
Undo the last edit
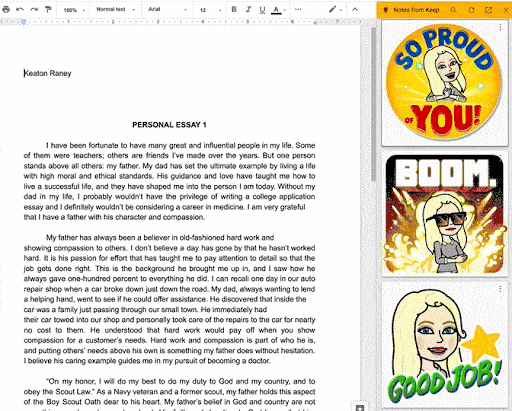pos(20,9)
